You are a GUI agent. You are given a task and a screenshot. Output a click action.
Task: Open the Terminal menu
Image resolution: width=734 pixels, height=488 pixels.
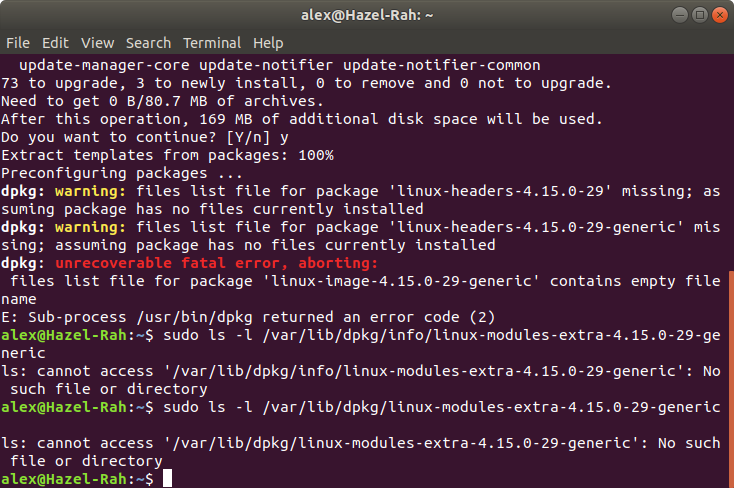coord(212,43)
